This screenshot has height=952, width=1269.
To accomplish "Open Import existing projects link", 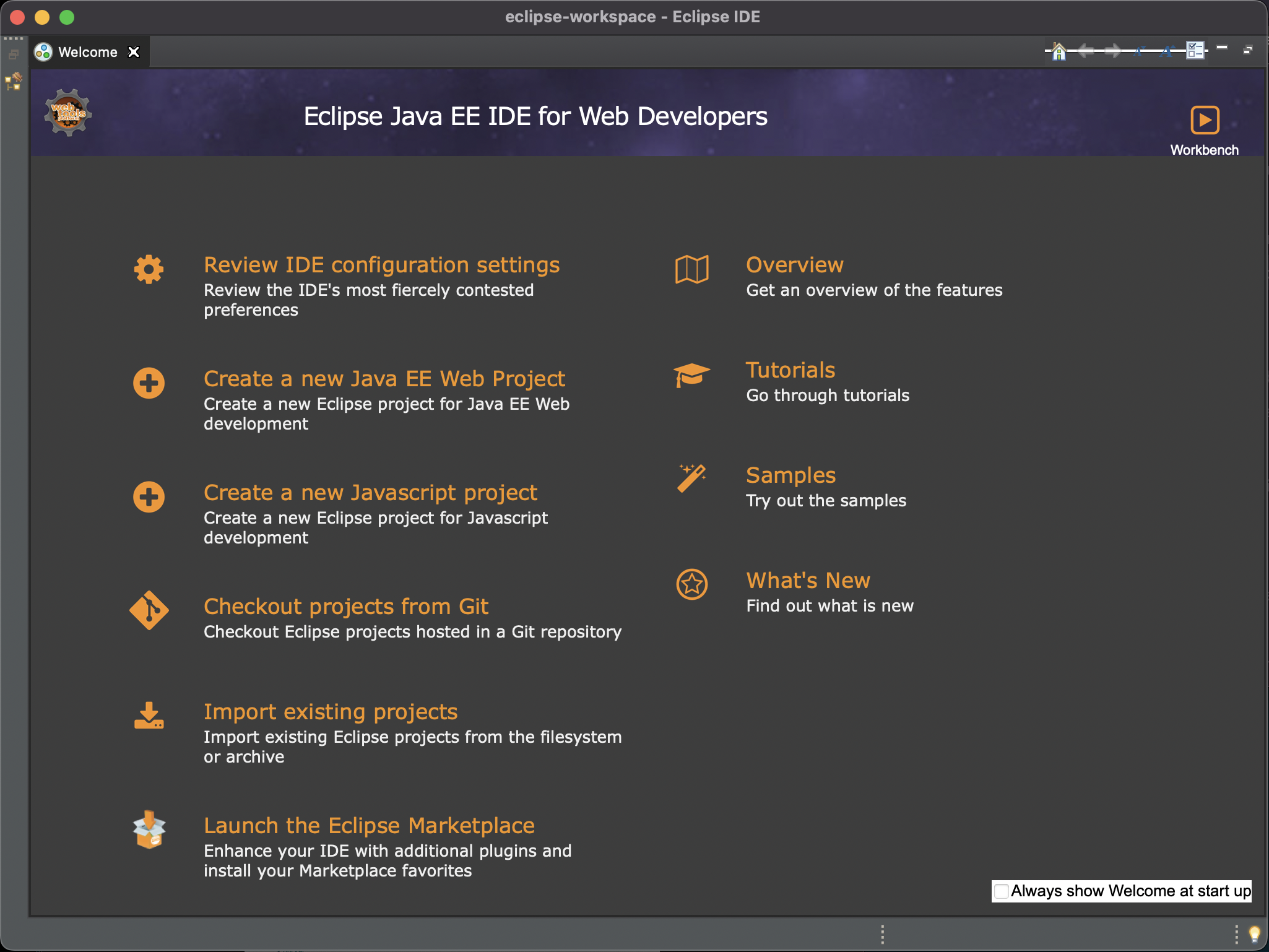I will click(x=331, y=712).
